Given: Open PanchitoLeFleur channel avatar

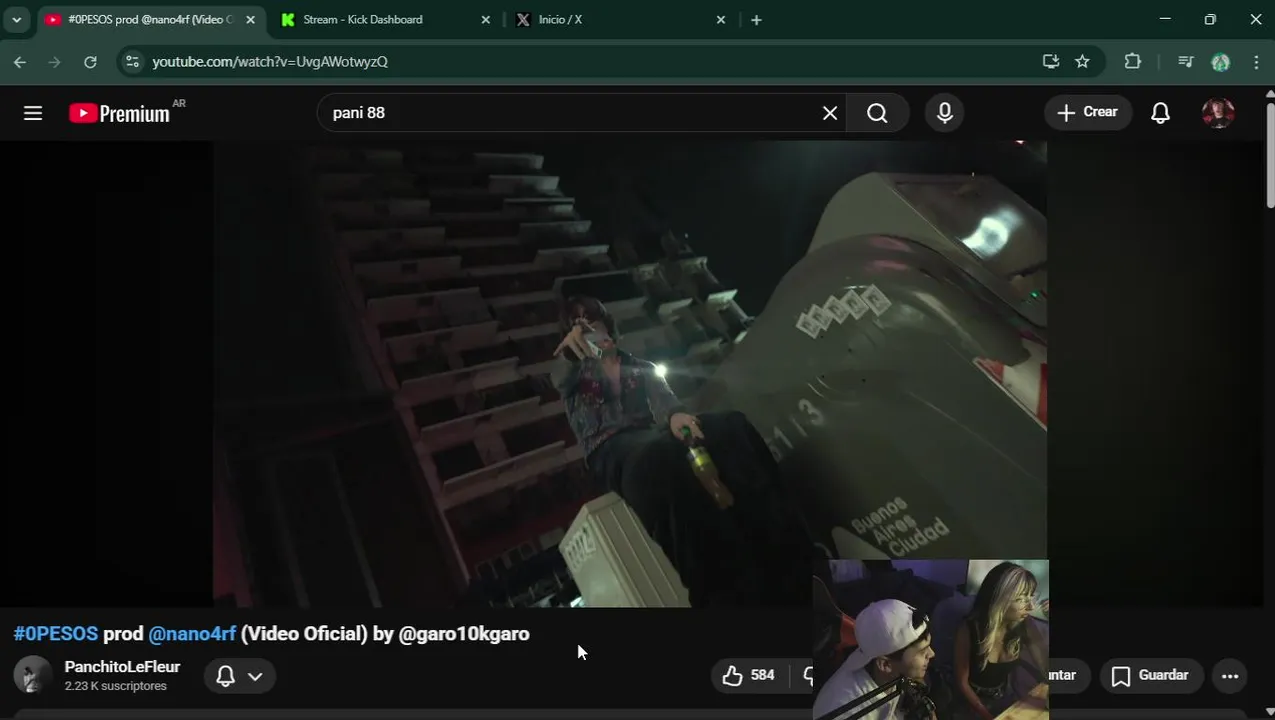Looking at the screenshot, I should click(33, 676).
